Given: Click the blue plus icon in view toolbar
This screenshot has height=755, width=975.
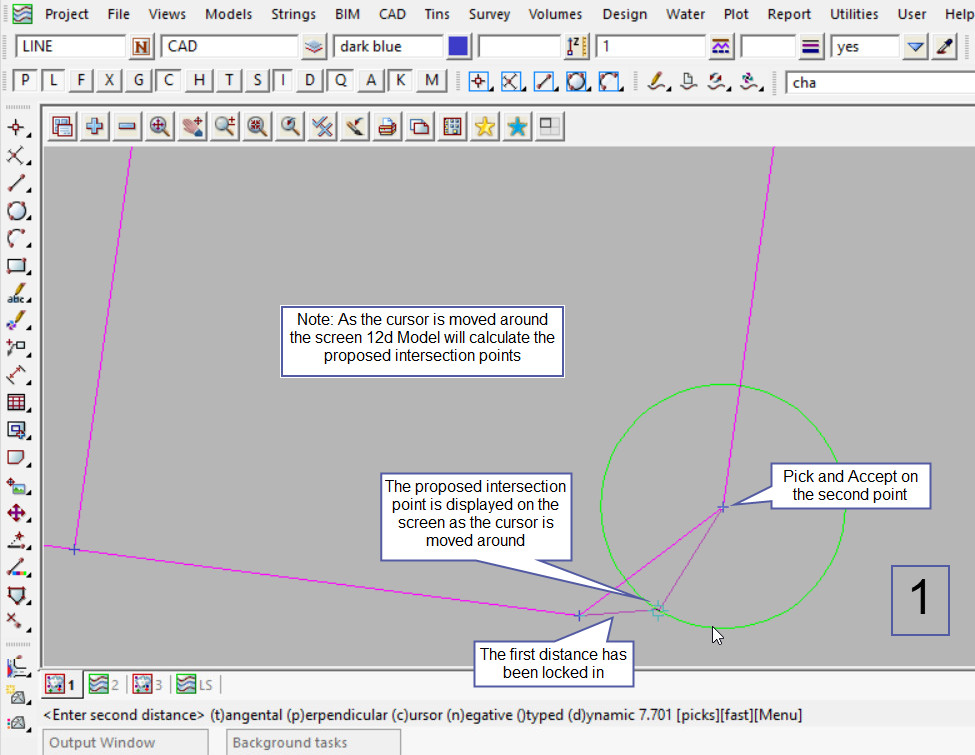Looking at the screenshot, I should pyautogui.click(x=95, y=127).
